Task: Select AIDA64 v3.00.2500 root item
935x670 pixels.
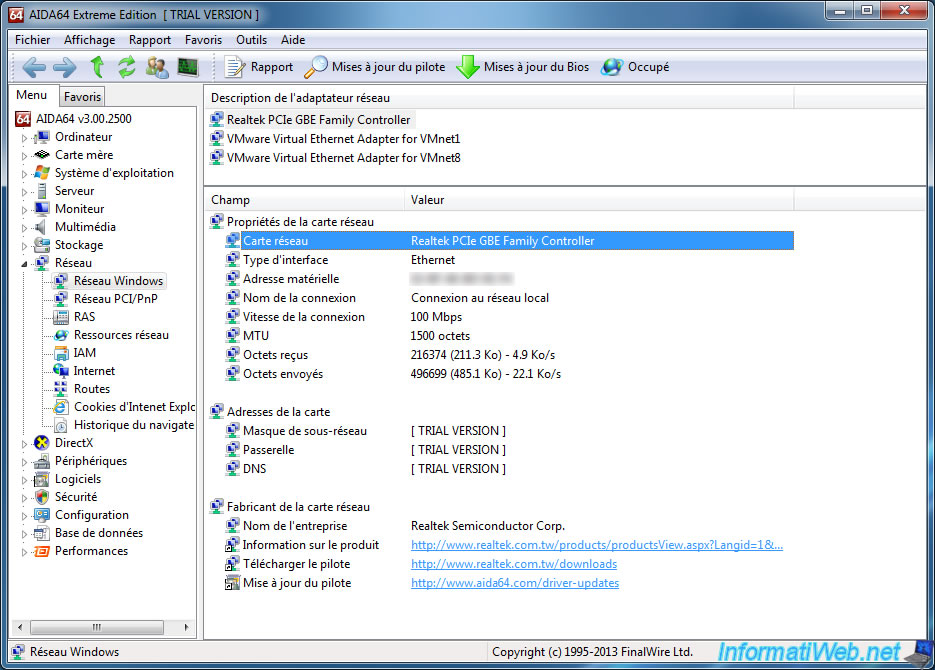Action: click(x=83, y=119)
